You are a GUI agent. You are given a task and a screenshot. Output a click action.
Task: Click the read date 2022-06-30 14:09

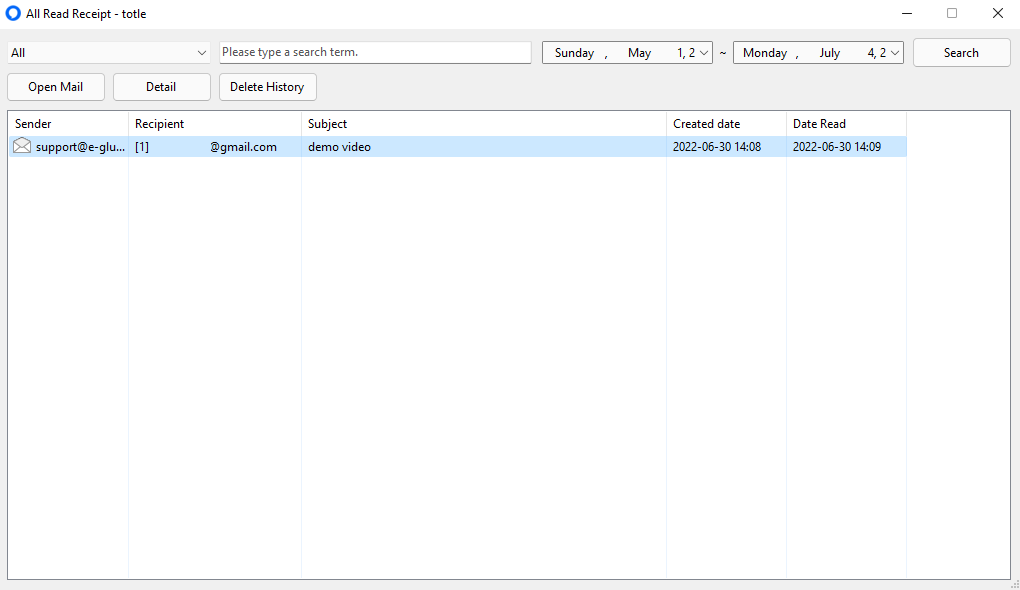tap(837, 147)
